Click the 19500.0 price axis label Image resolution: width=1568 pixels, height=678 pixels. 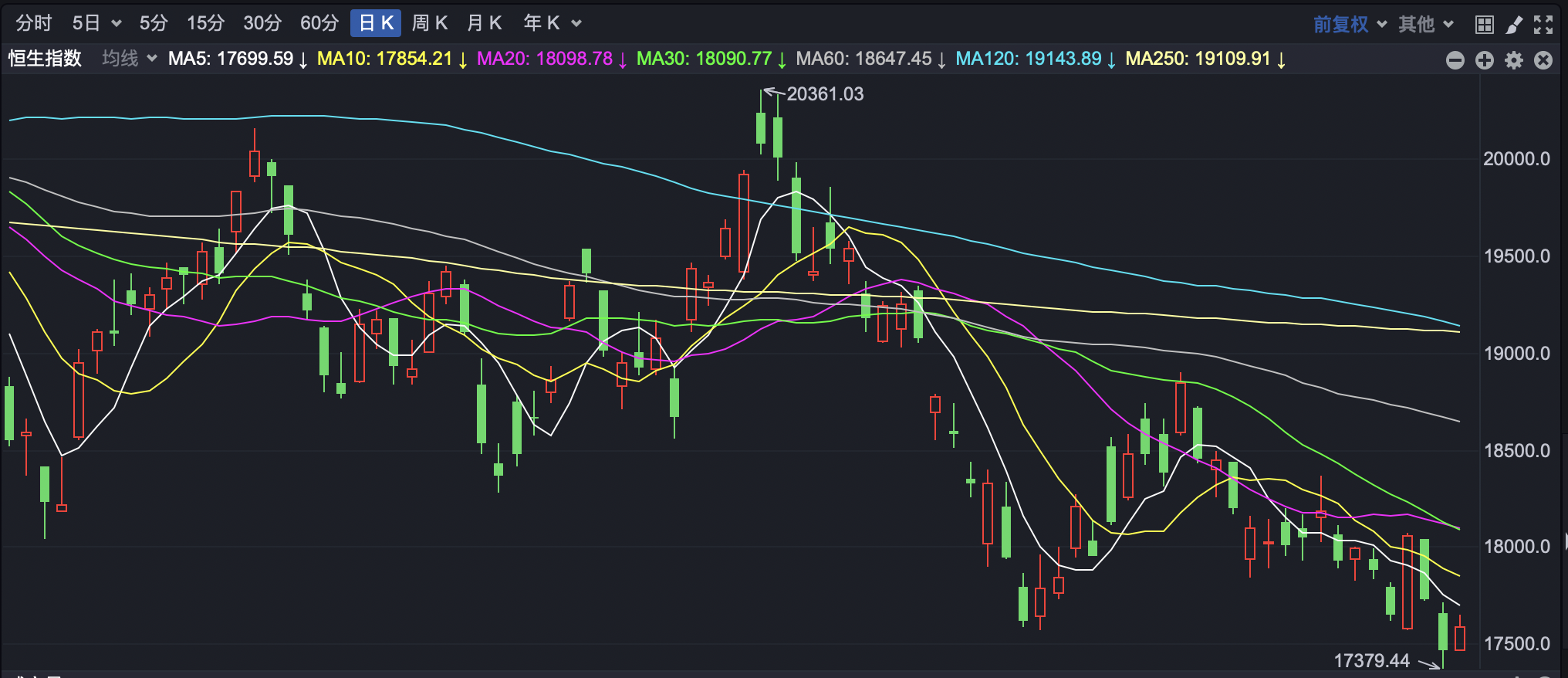1516,256
